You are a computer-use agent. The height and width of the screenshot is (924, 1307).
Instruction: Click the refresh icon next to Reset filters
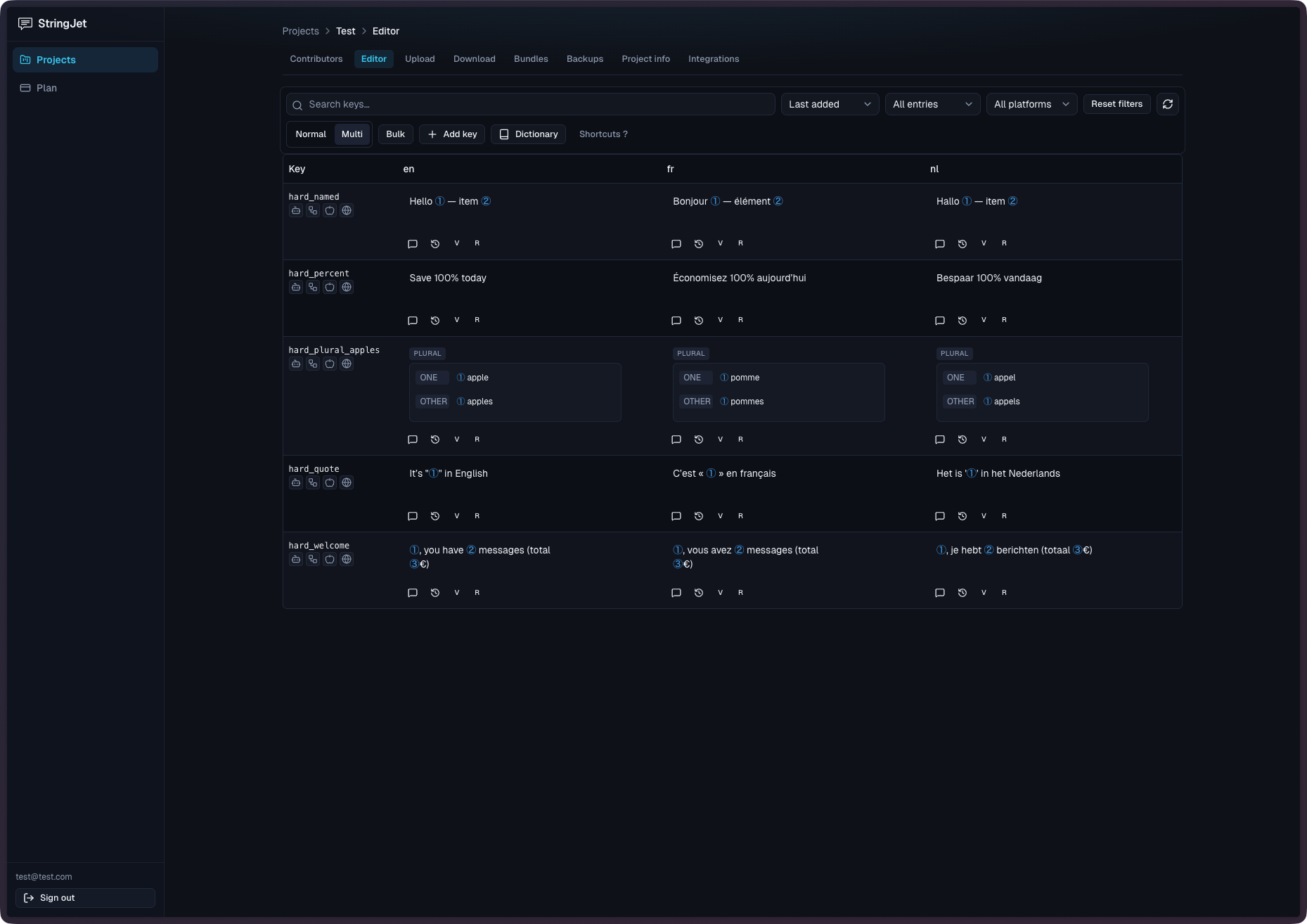[x=1167, y=104]
